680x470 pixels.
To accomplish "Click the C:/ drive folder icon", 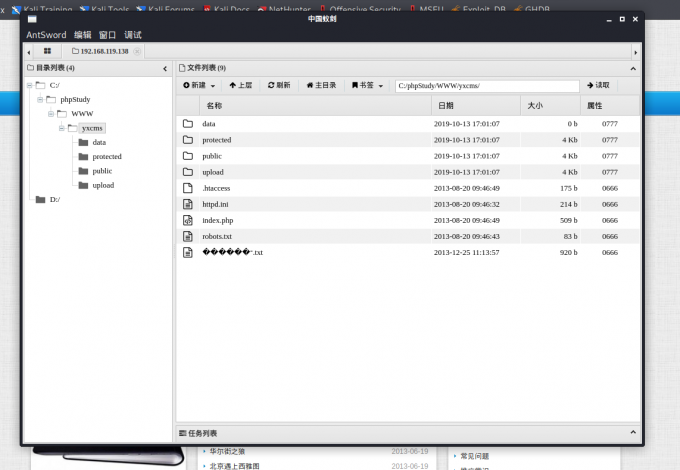I will pyautogui.click(x=40, y=85).
